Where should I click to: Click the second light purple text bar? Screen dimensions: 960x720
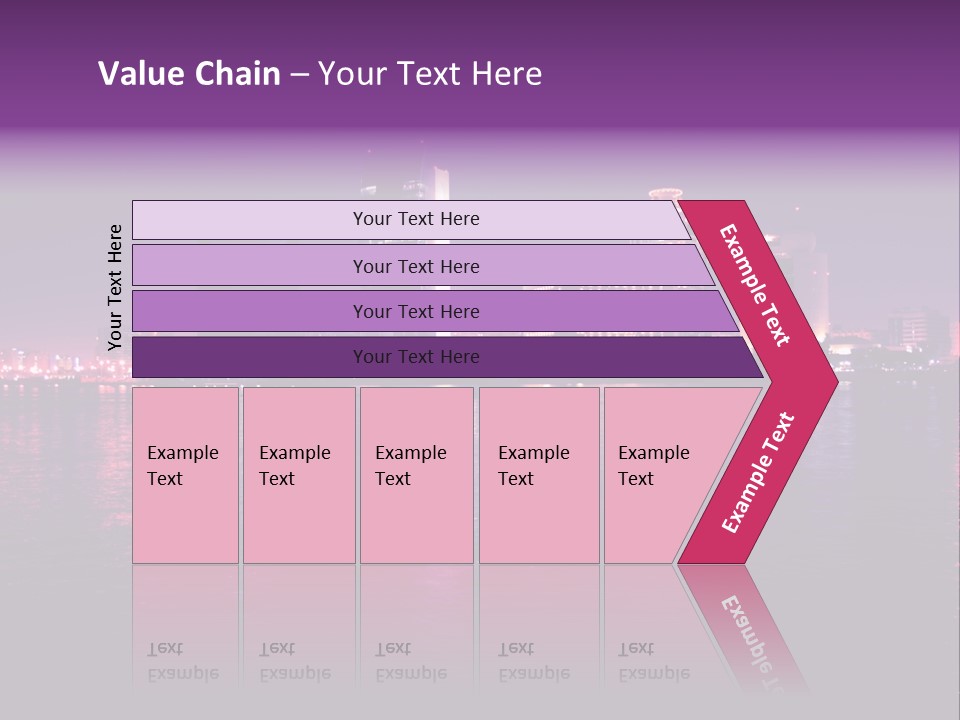click(x=416, y=266)
